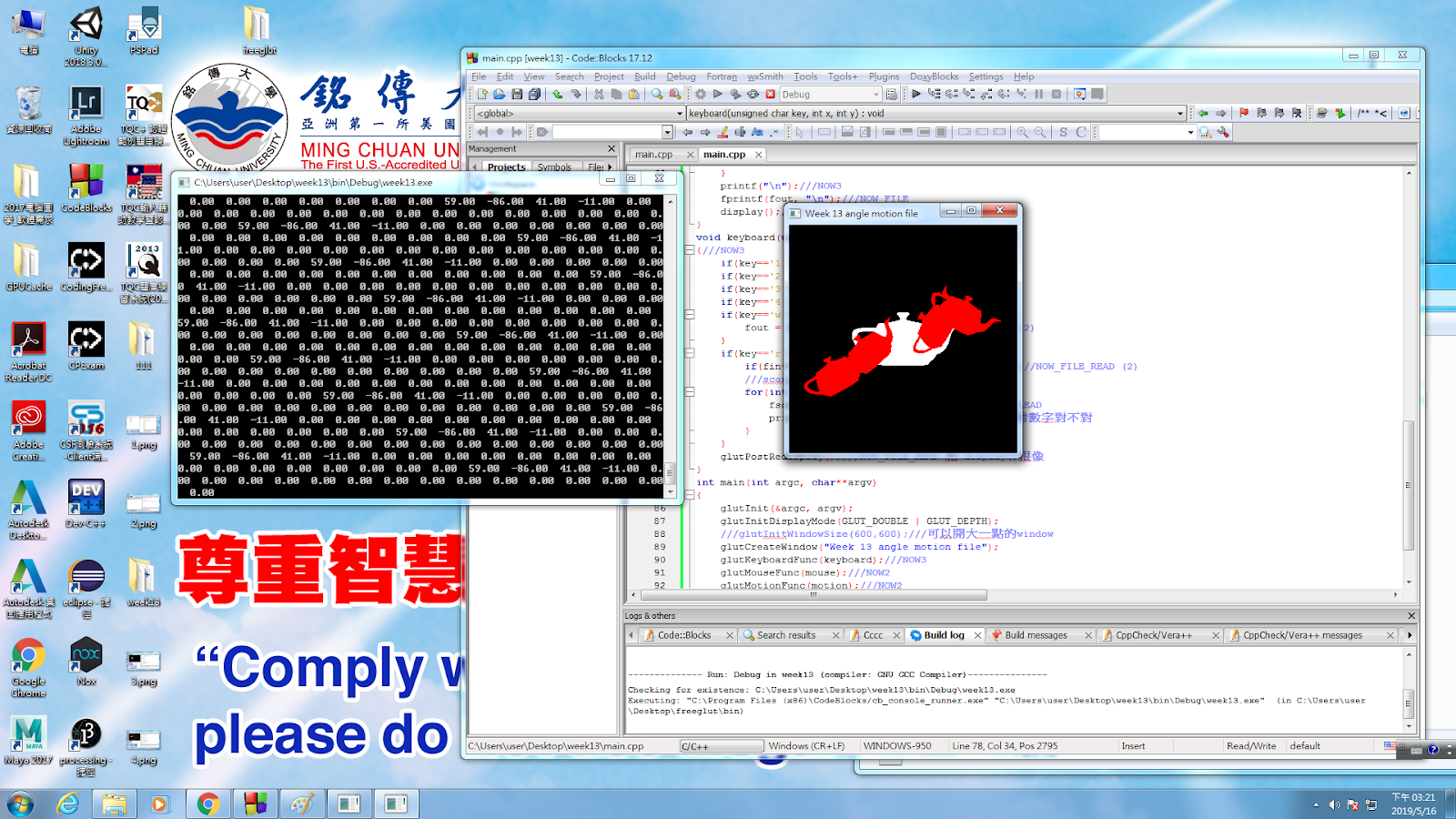This screenshot has width=1456, height=819.
Task: Open the wxSmith menu
Action: click(765, 76)
